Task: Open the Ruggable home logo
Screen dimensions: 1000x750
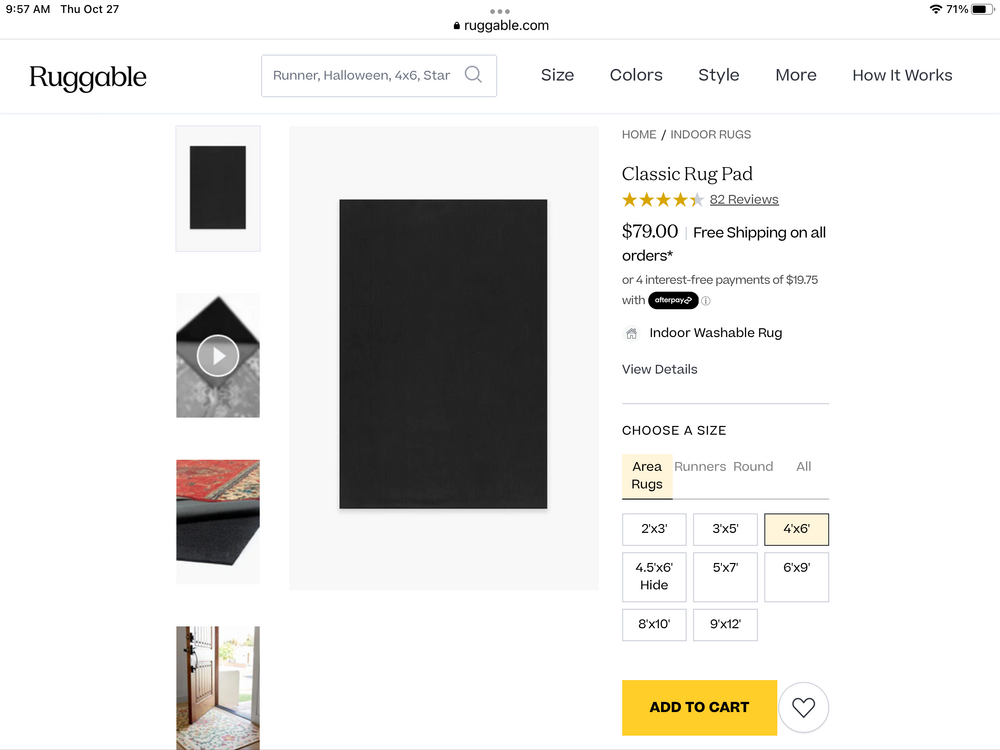Action: [x=88, y=77]
